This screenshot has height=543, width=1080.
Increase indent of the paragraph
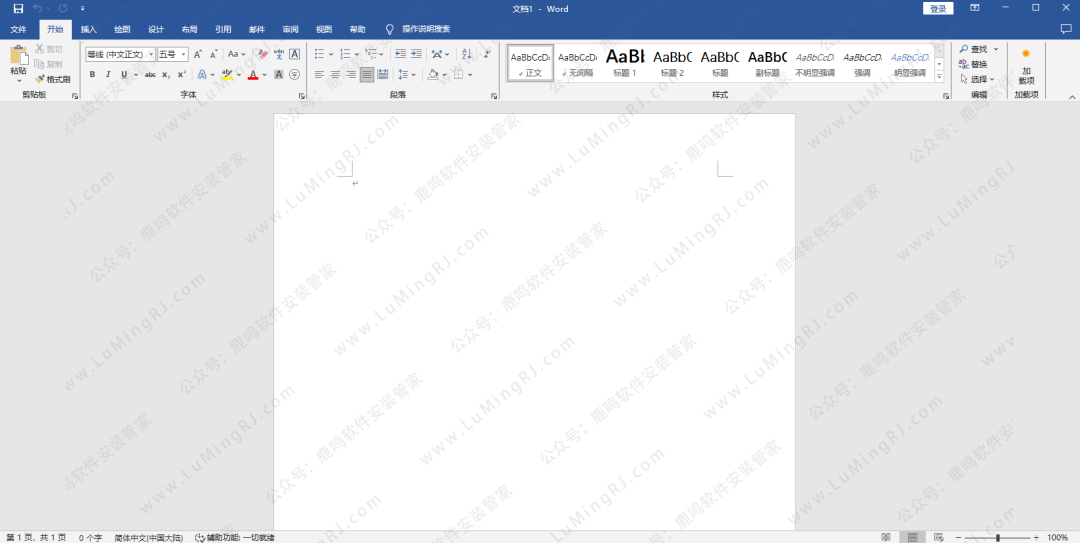[415, 54]
